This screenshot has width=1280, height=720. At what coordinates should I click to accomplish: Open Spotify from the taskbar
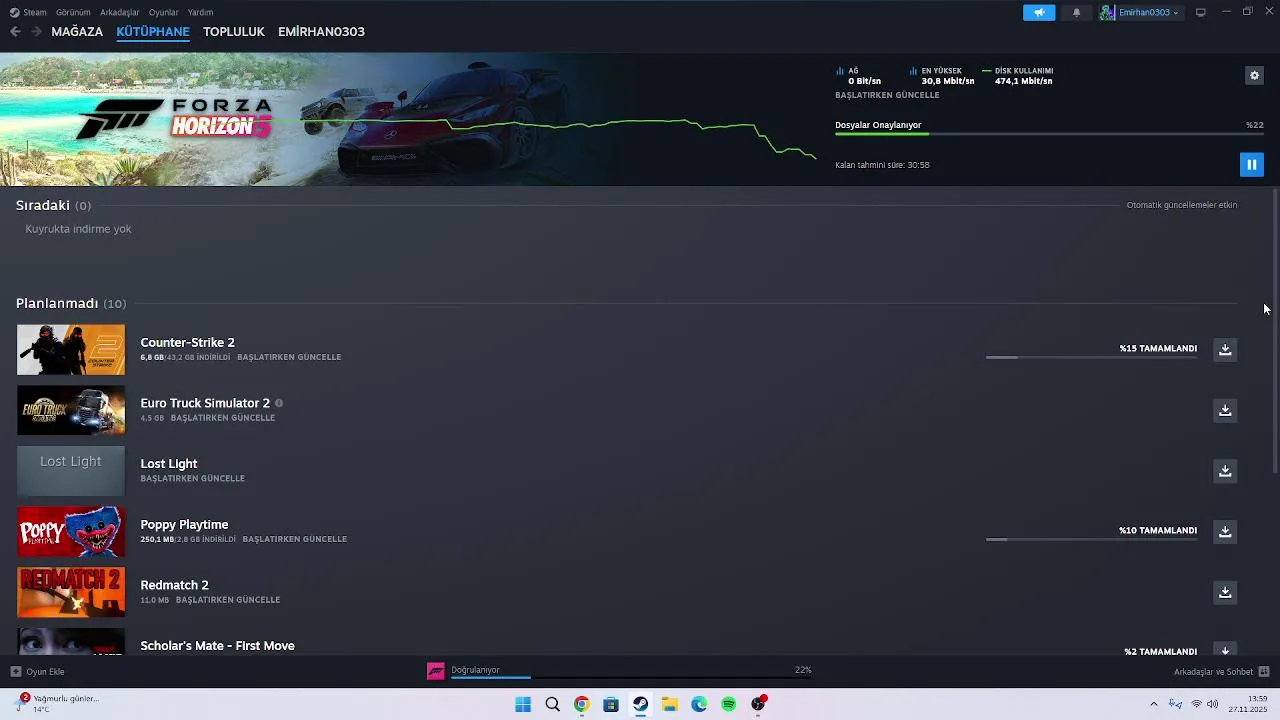coord(728,704)
